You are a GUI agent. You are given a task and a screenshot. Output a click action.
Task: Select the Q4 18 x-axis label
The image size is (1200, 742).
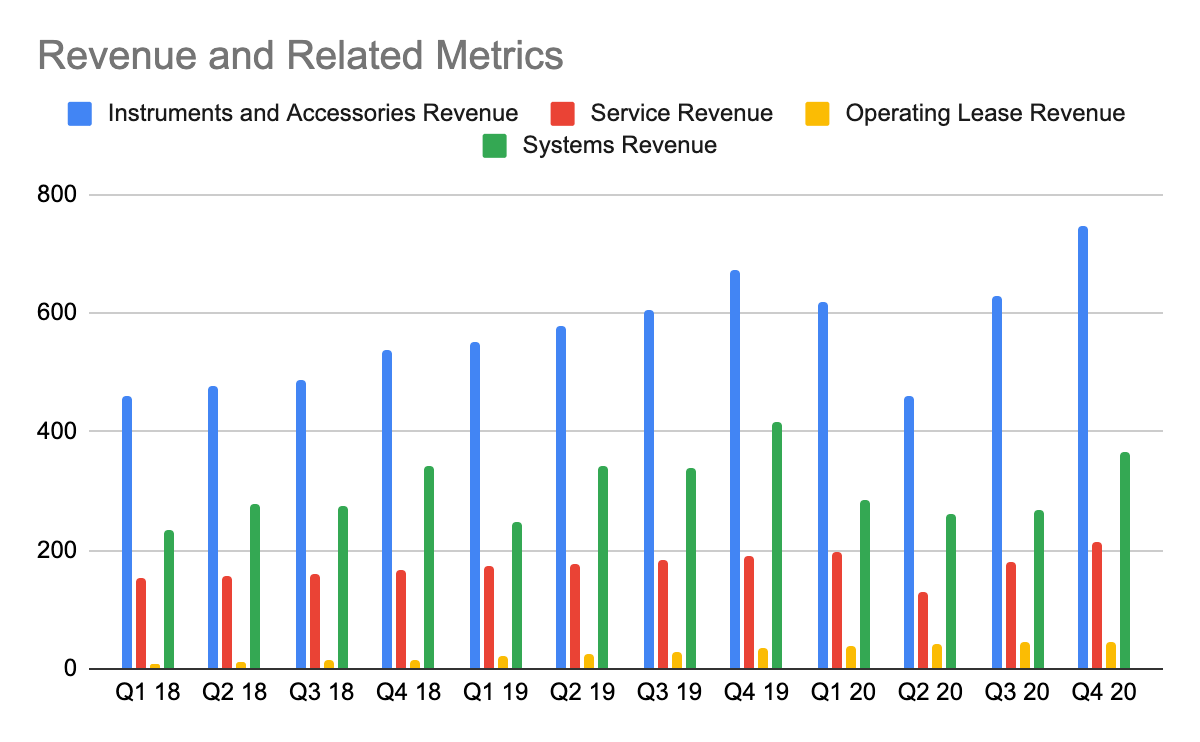(408, 693)
